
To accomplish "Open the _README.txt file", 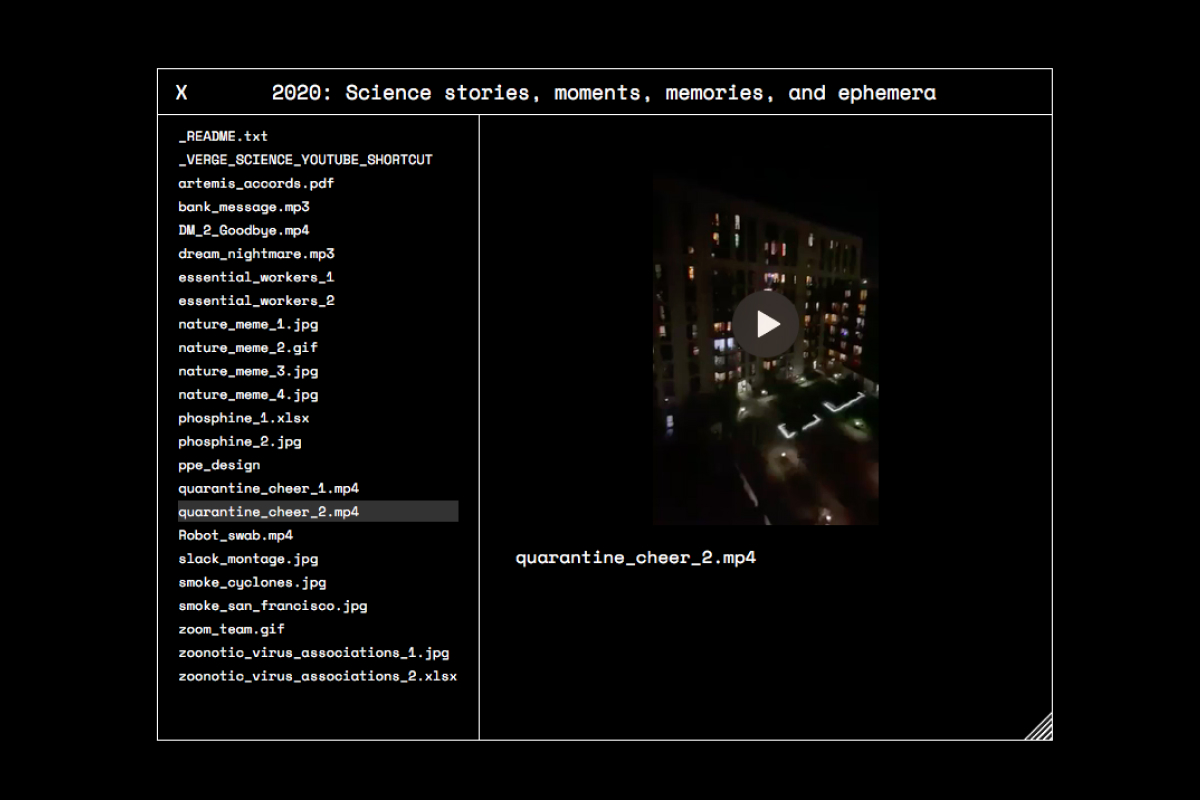I will click(x=223, y=136).
